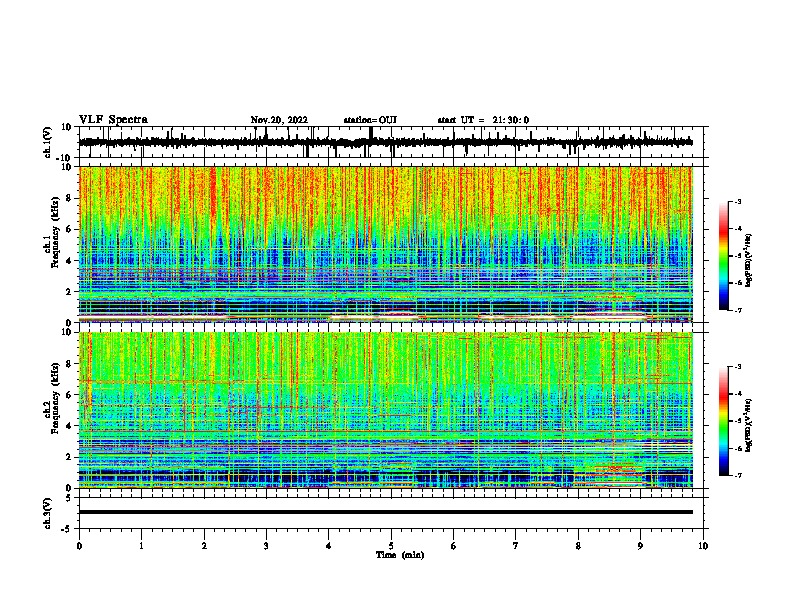
Task: Click the "-7" label on ch.2 colorbar
Action: [738, 475]
